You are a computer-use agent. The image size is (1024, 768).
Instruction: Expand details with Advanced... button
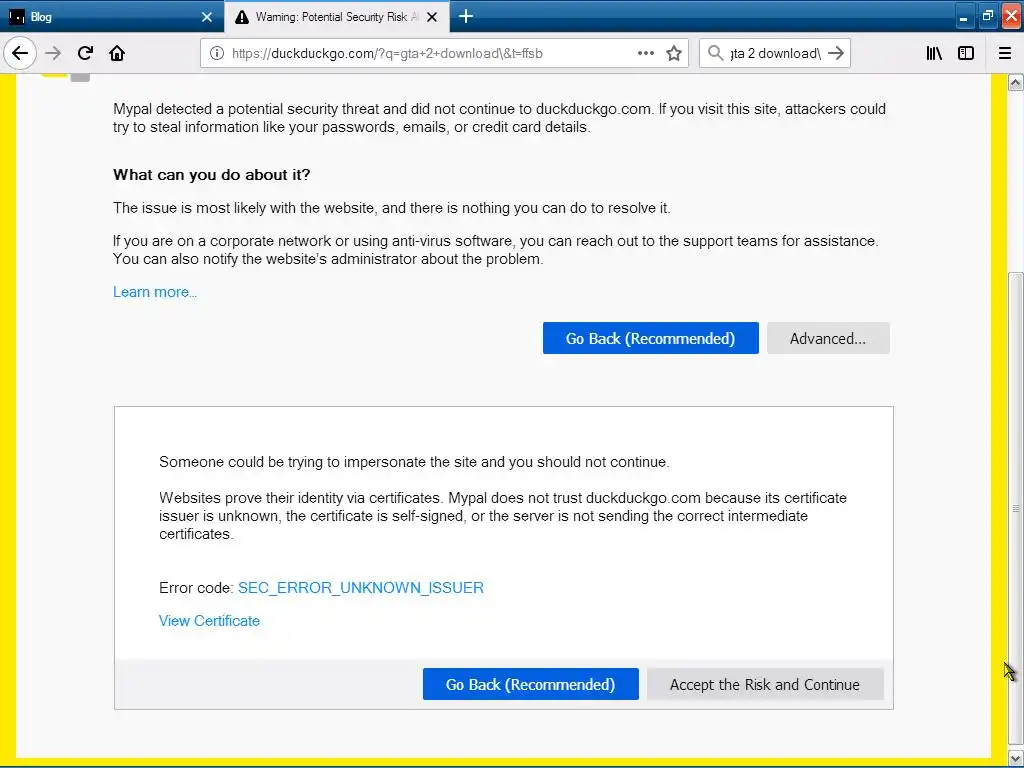(828, 338)
